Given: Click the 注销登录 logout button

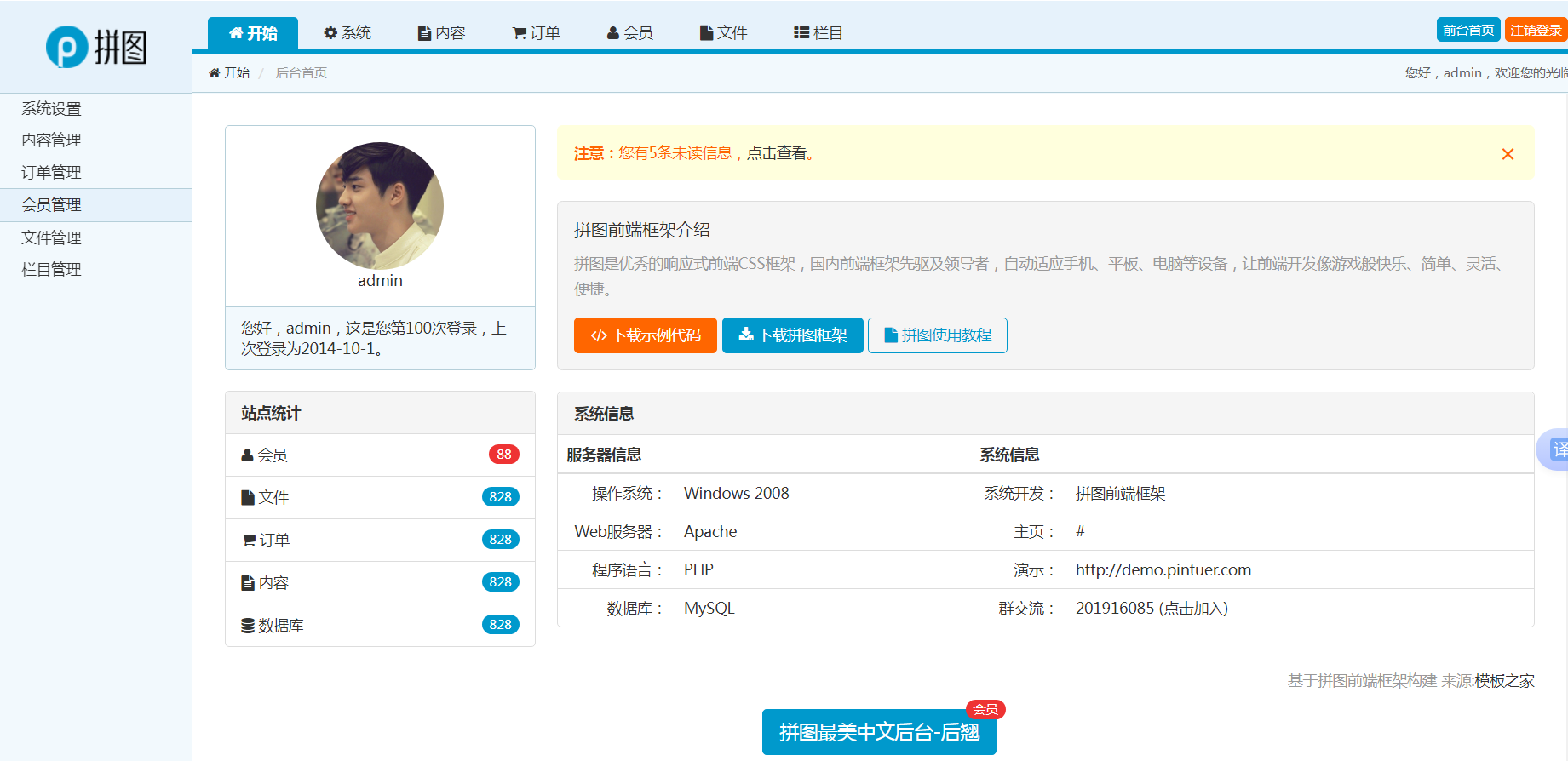Looking at the screenshot, I should click(x=1536, y=30).
